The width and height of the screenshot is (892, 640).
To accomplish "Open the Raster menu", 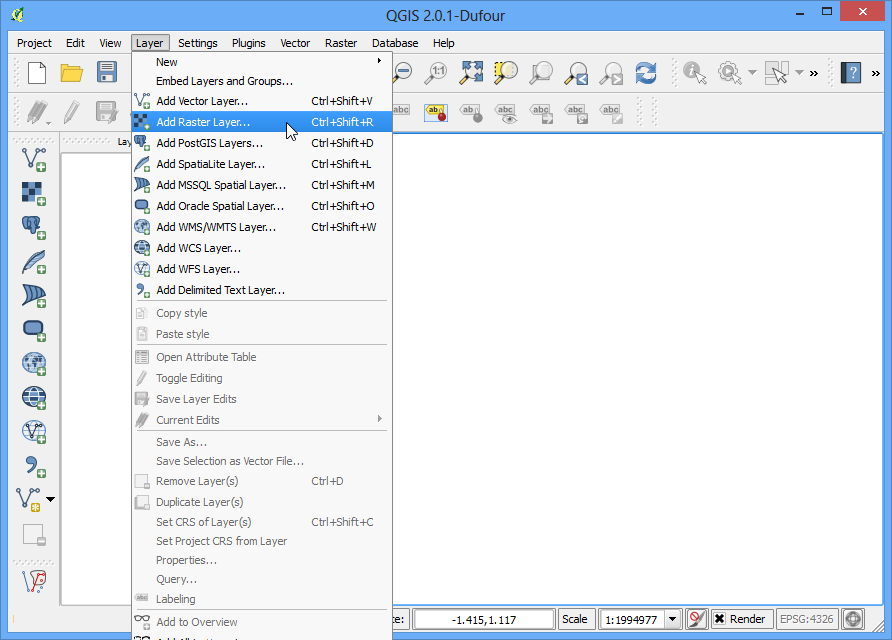I will pos(341,43).
